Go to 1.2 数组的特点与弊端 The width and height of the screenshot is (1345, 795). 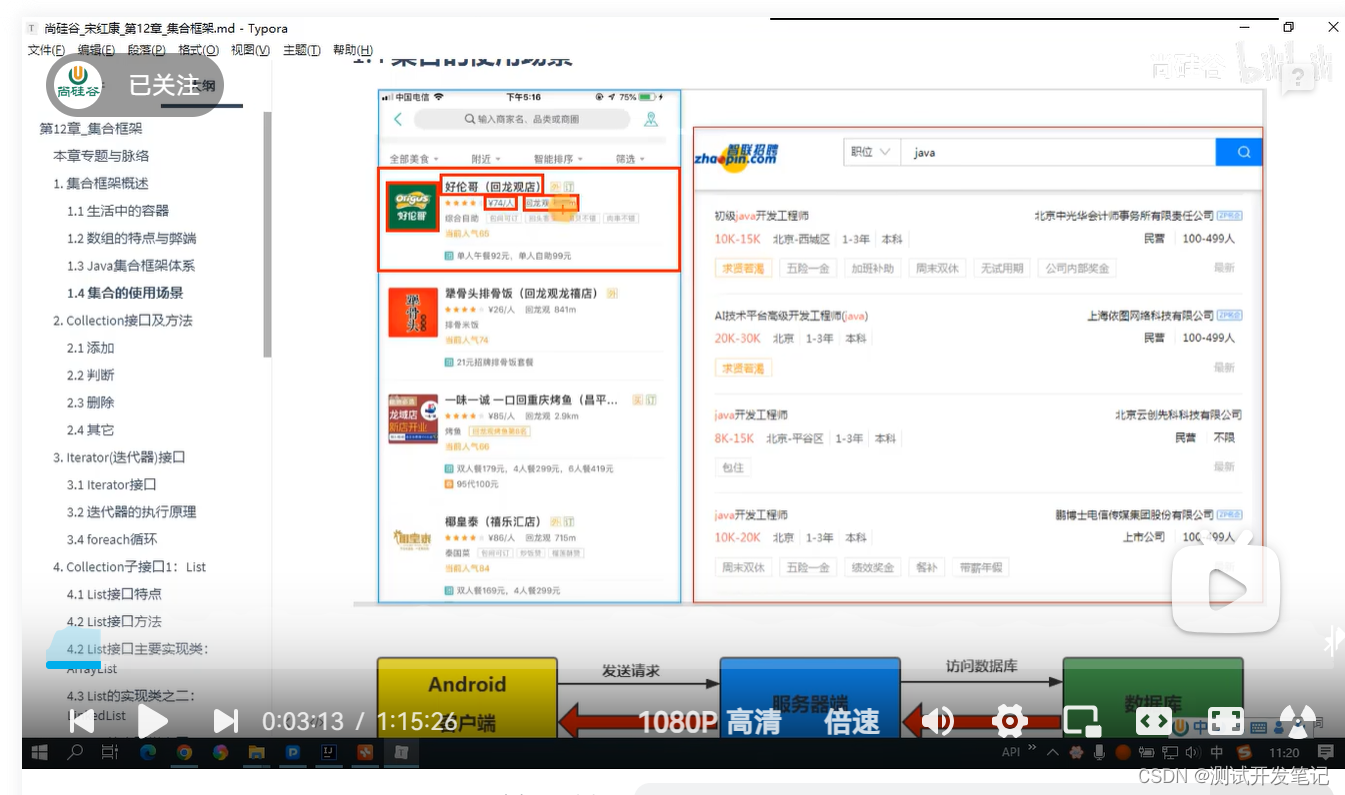tap(132, 238)
